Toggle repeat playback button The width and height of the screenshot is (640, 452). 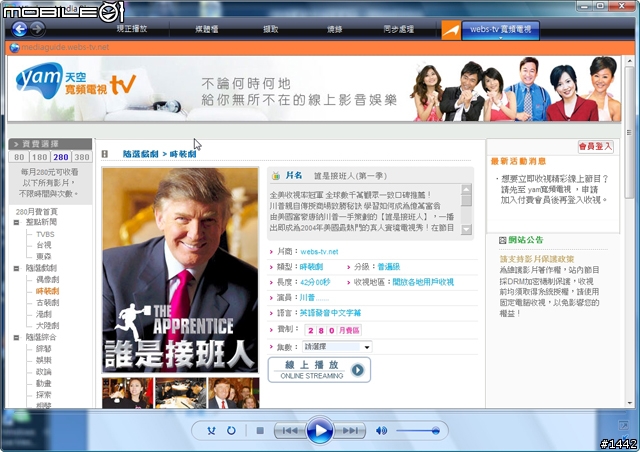(x=231, y=430)
